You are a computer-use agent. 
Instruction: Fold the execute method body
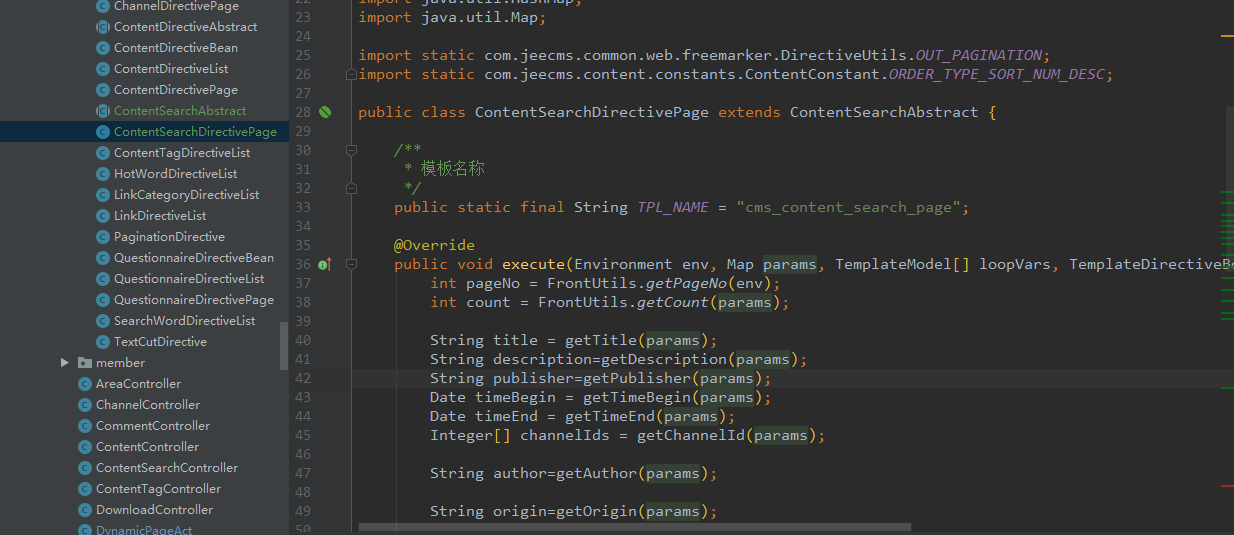[x=351, y=265]
